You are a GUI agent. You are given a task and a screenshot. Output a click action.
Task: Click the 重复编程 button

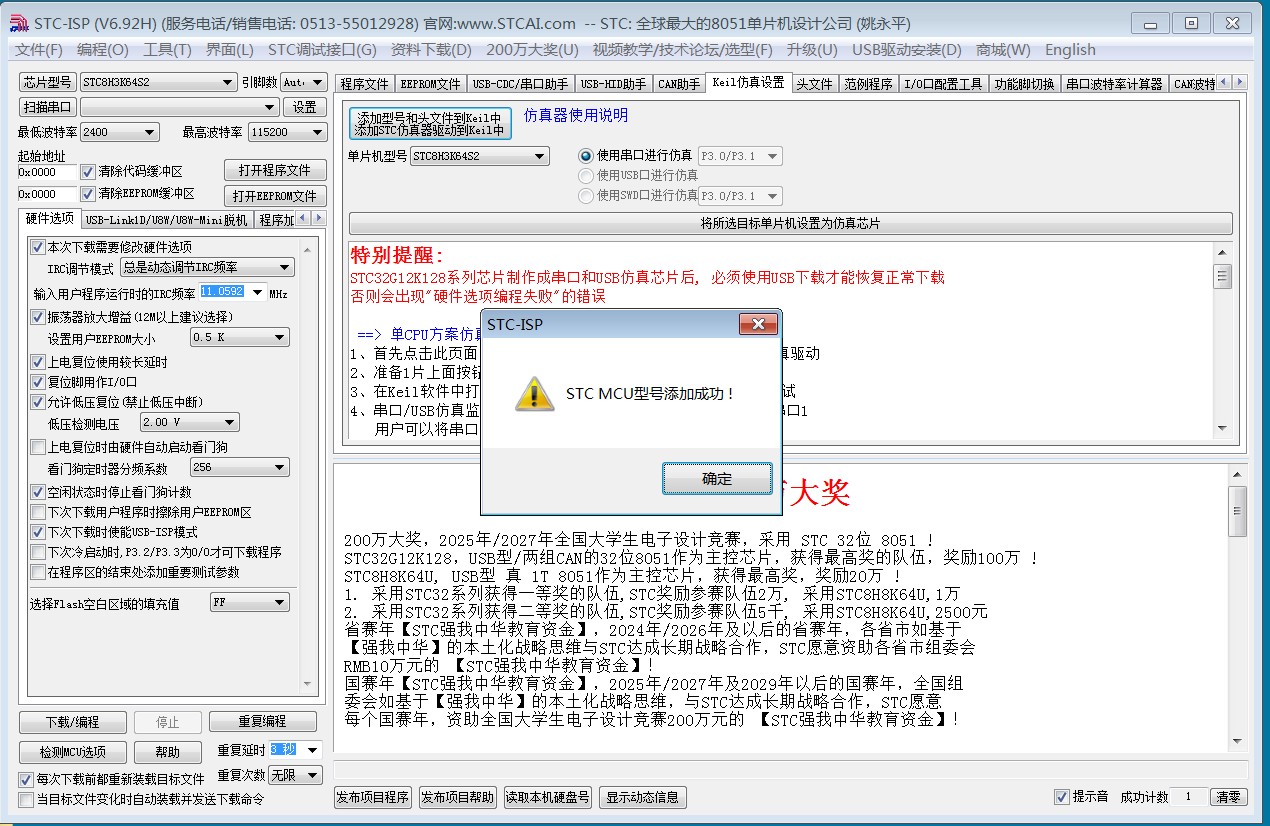(x=262, y=721)
